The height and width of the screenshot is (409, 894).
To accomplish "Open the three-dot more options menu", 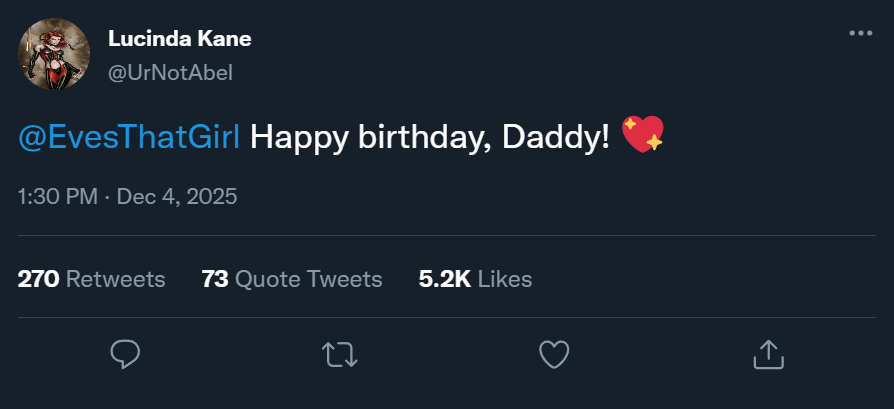I will [860, 33].
